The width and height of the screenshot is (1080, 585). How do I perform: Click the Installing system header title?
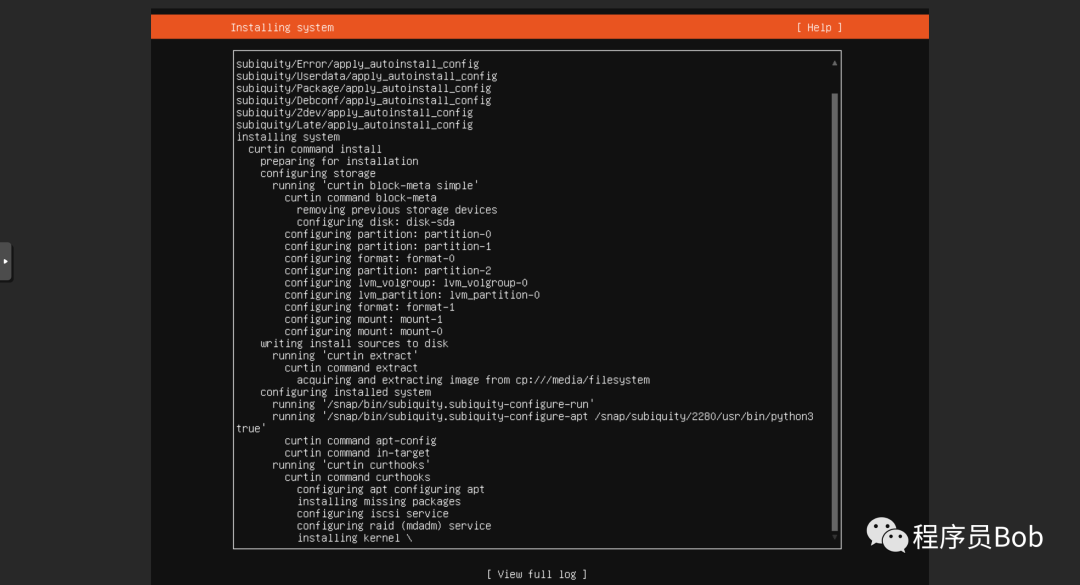pyautogui.click(x=282, y=28)
